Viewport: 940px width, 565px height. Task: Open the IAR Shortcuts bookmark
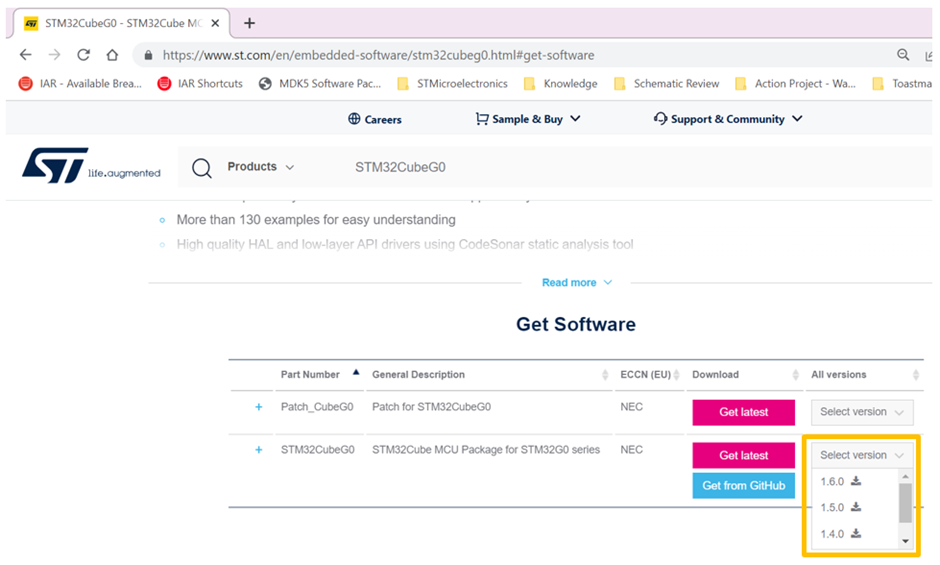(200, 83)
